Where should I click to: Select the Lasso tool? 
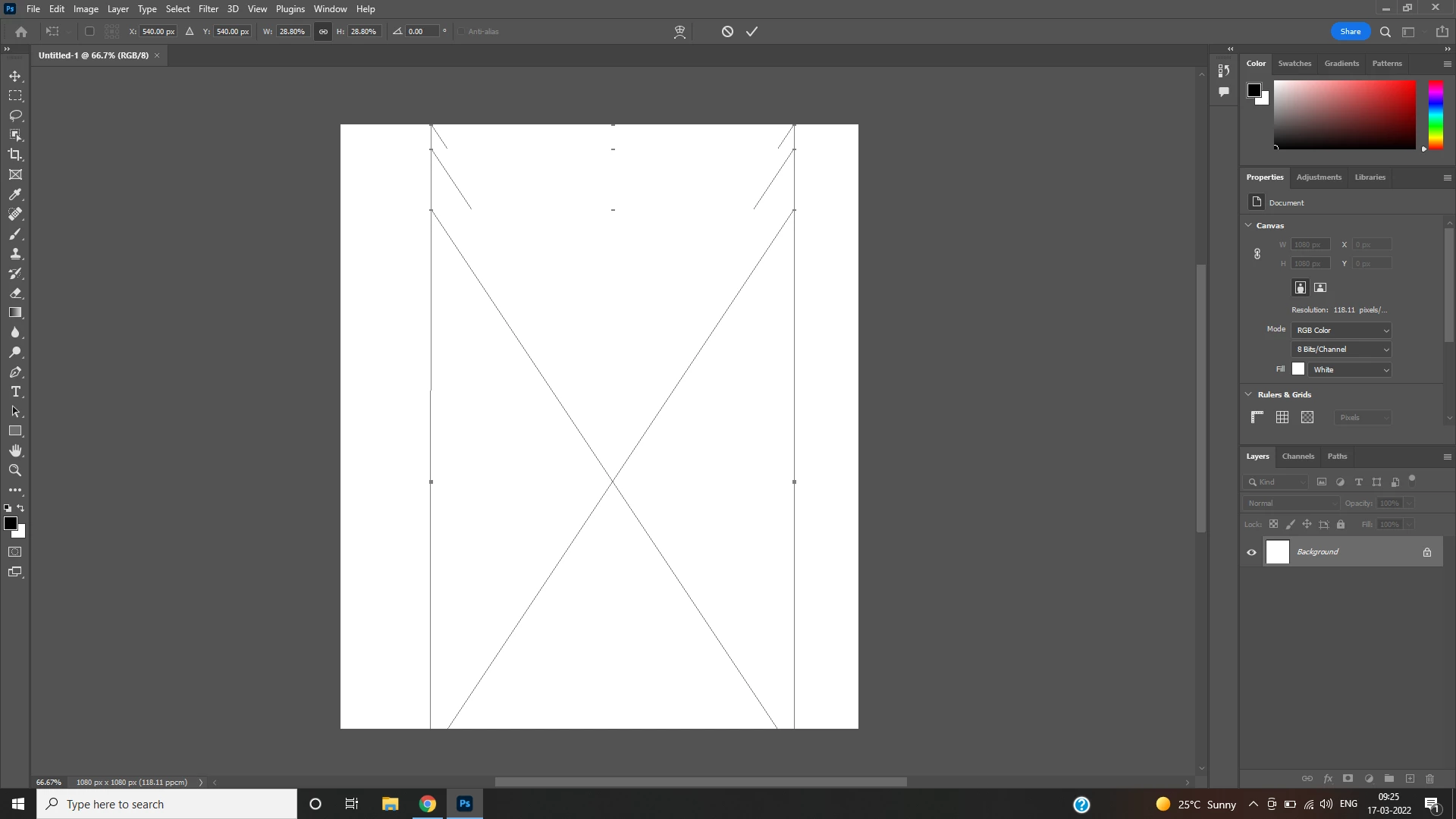pos(15,115)
